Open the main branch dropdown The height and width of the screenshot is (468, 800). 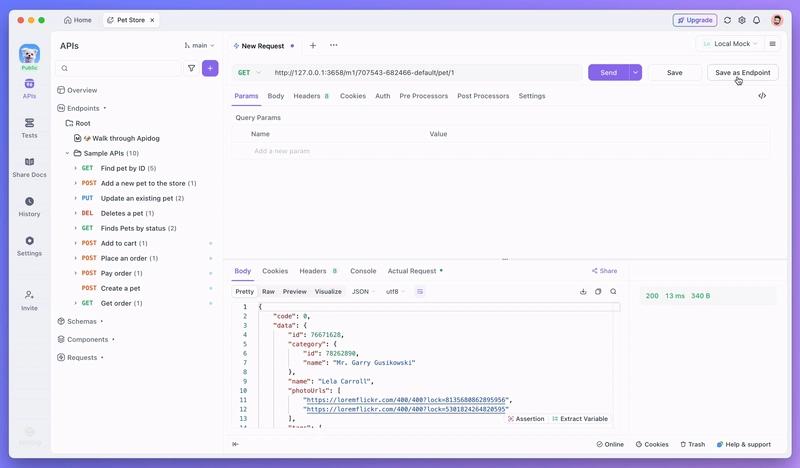pos(199,46)
